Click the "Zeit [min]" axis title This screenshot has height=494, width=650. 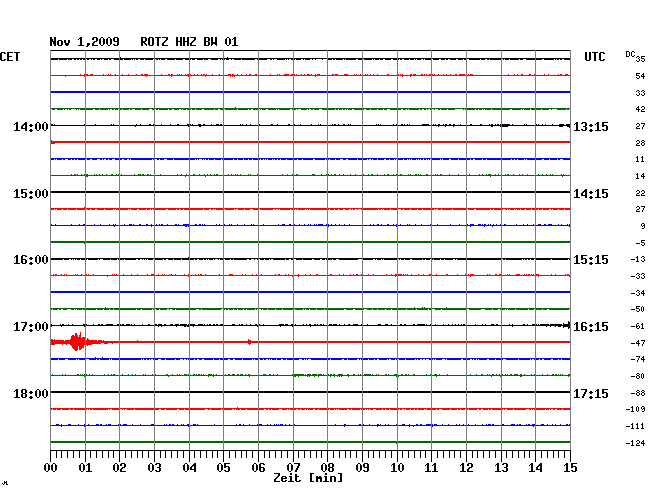point(308,478)
